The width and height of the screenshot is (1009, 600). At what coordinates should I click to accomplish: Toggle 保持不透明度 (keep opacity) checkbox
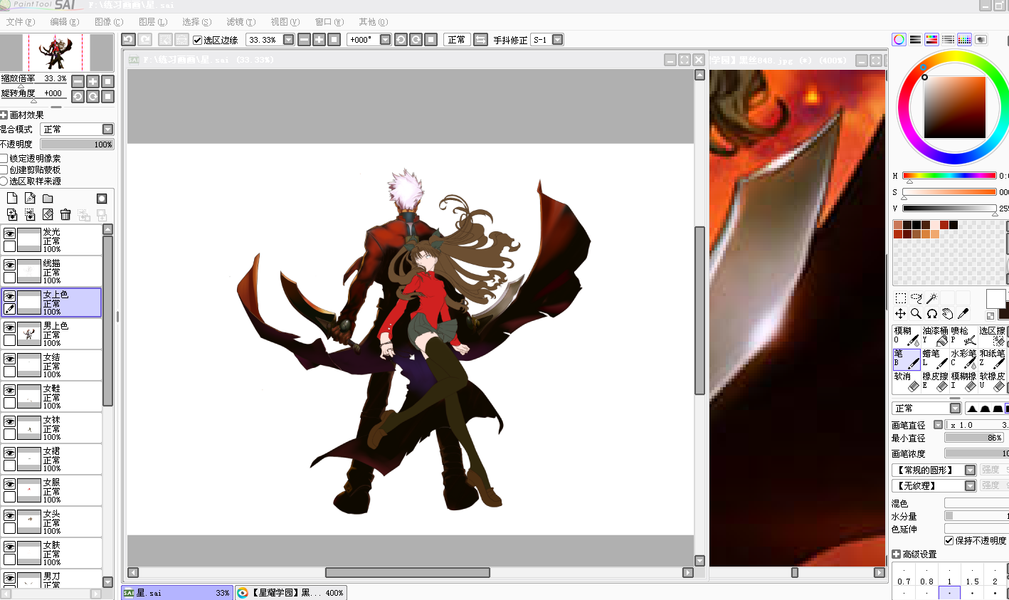949,541
